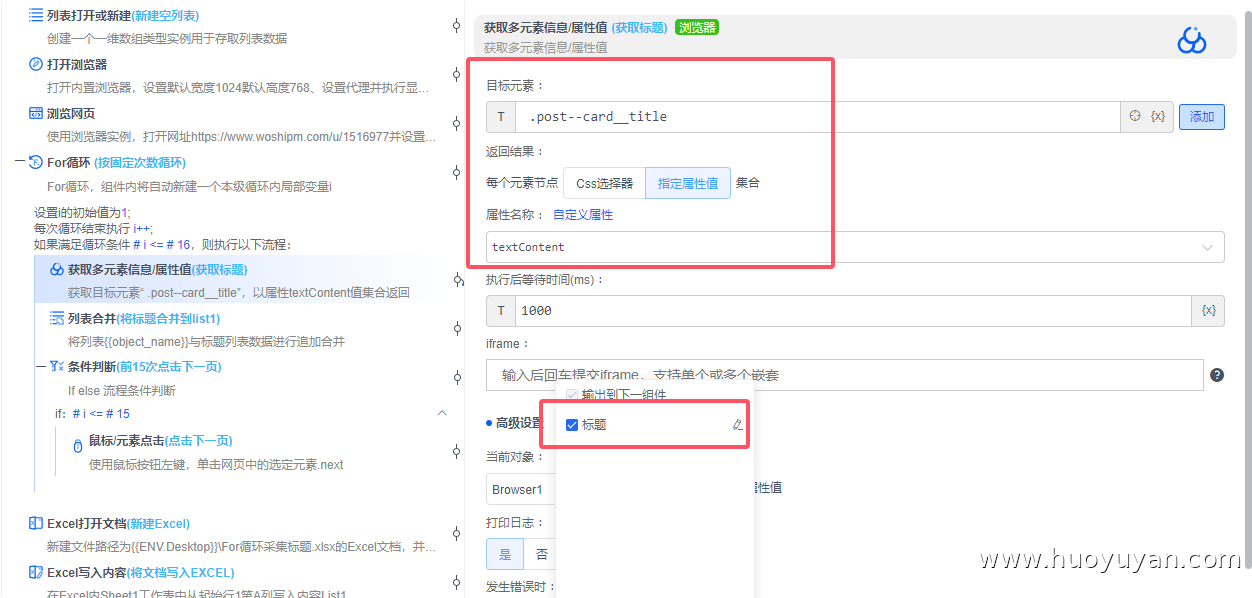Click the (前15次点击下一页) step label

pos(170,367)
